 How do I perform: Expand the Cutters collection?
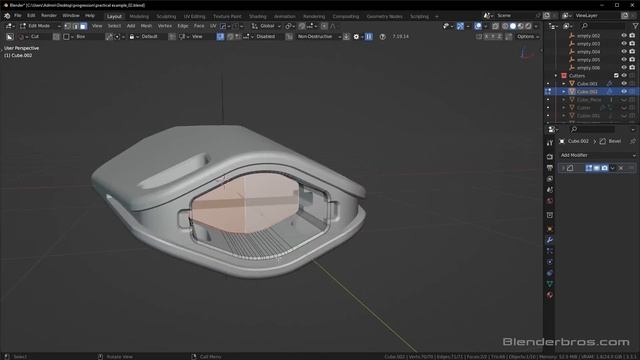(556, 76)
